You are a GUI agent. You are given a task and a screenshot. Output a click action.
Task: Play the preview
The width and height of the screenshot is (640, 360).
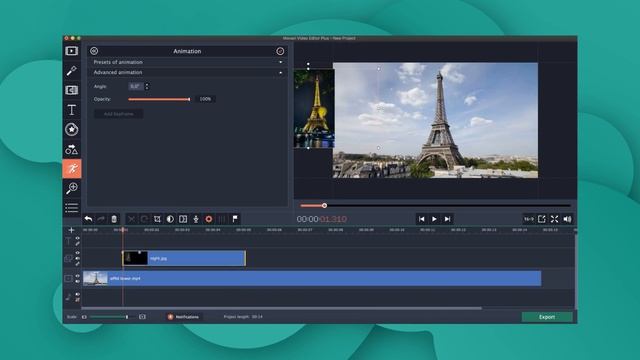click(434, 219)
